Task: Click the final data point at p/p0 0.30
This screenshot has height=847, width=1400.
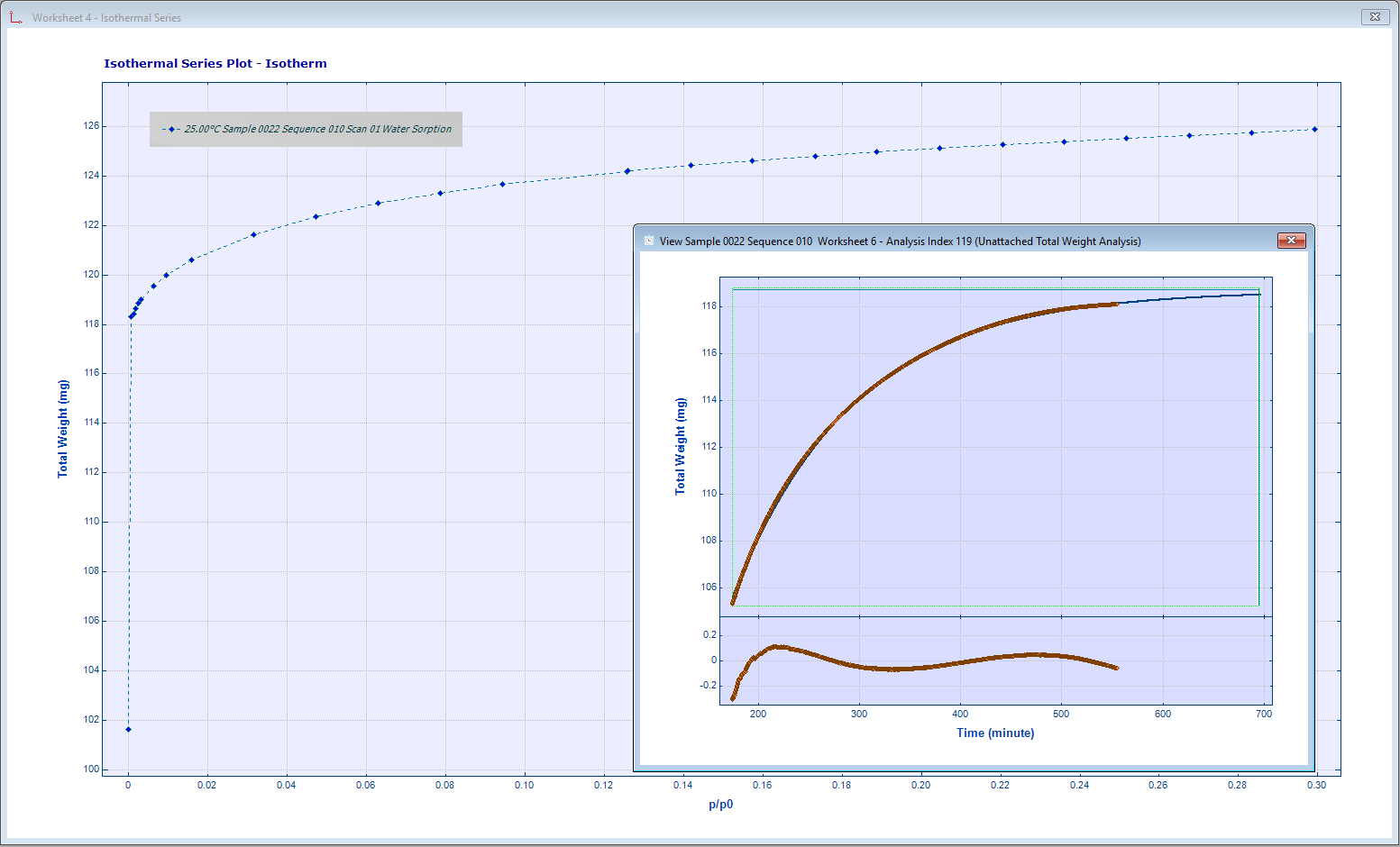Action: tap(1314, 130)
